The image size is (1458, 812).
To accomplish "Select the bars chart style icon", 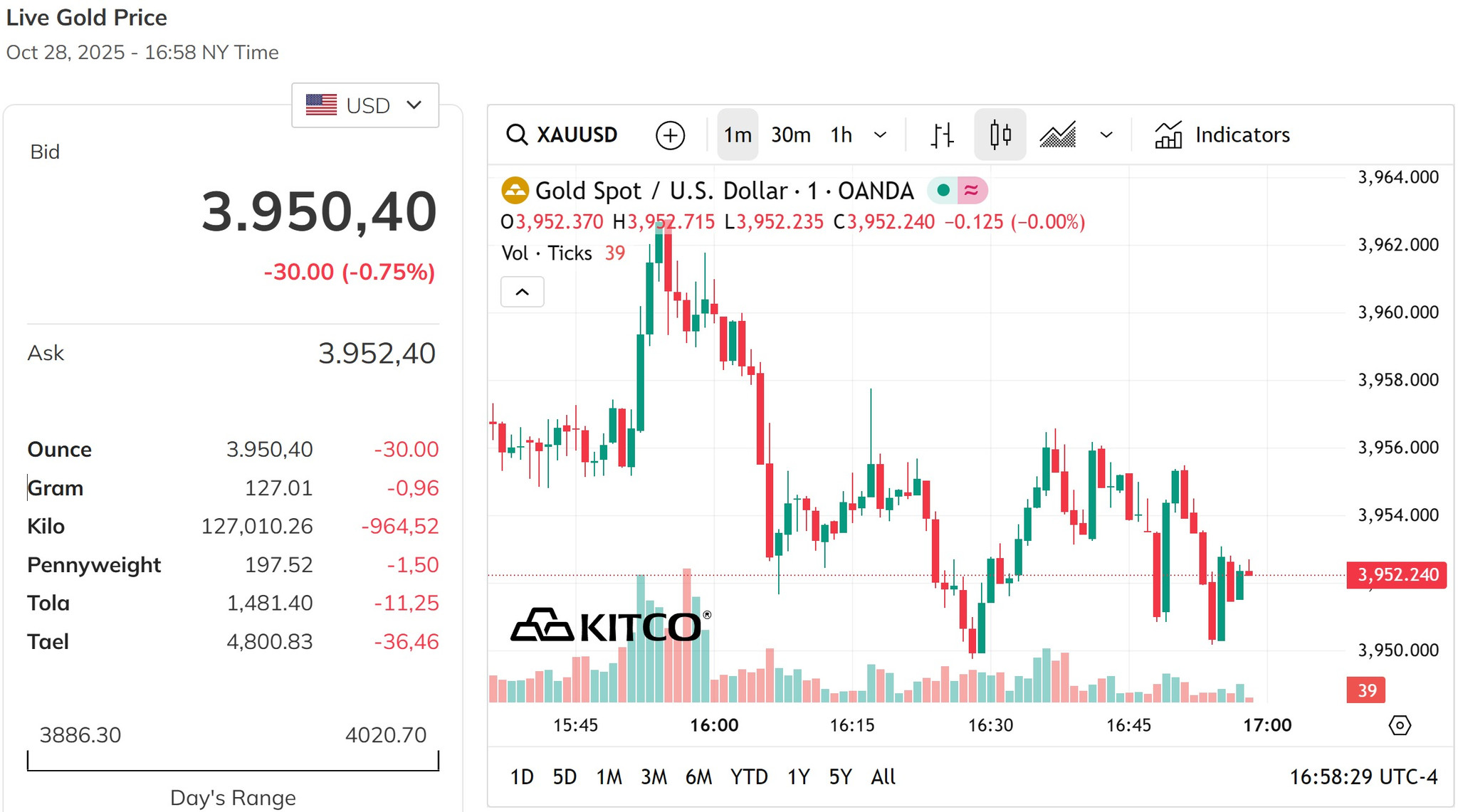I will click(x=942, y=135).
